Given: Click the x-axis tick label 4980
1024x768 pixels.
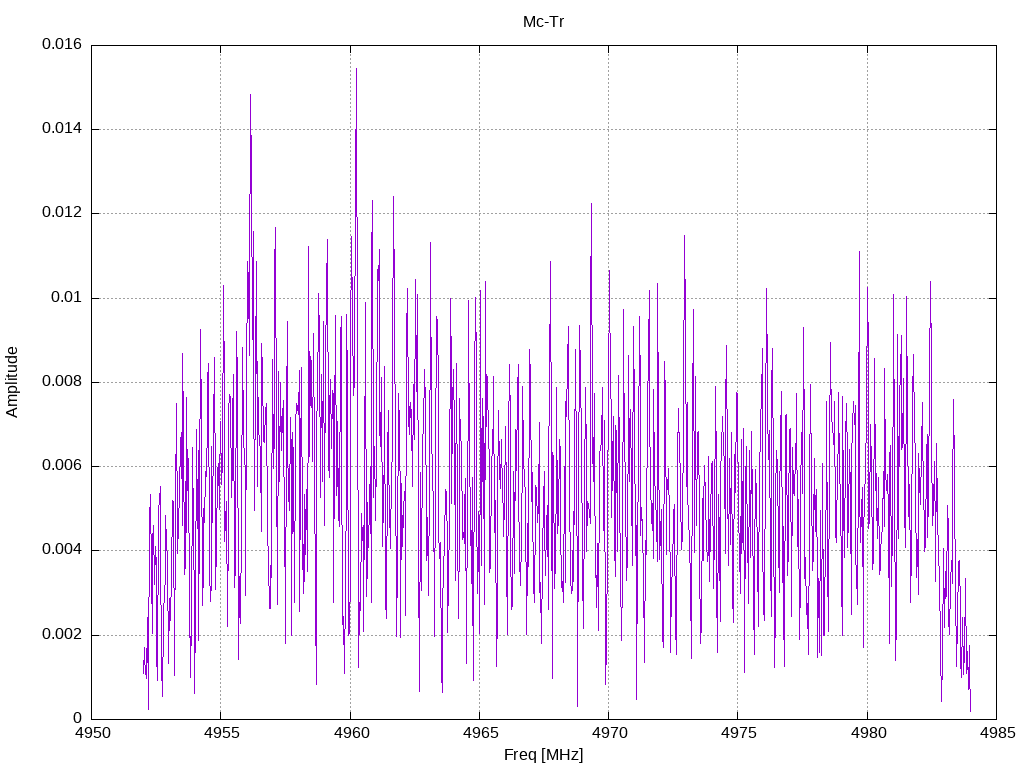Looking at the screenshot, I should [868, 733].
